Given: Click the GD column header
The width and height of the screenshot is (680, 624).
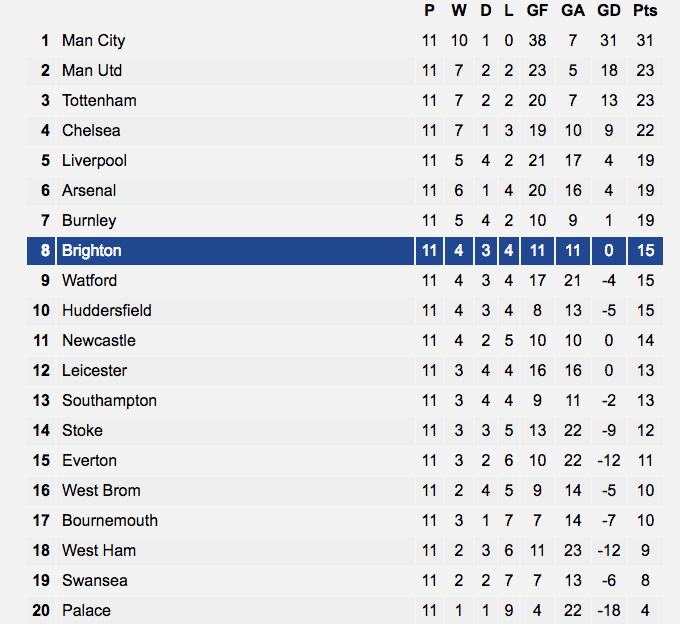Looking at the screenshot, I should click(x=608, y=10).
